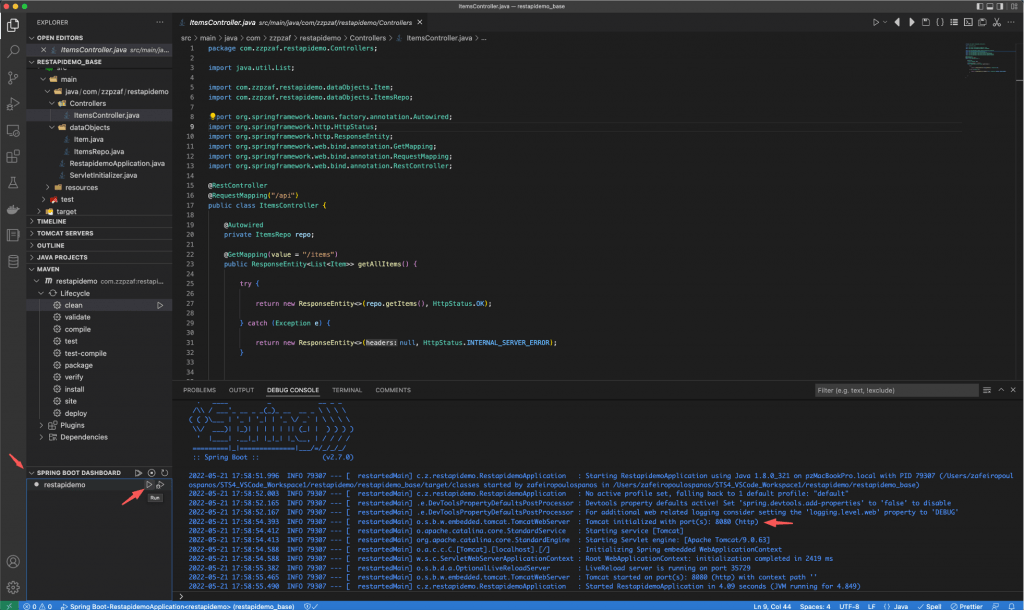
Task: Click the Spell check status bar item
Action: (x=930, y=606)
